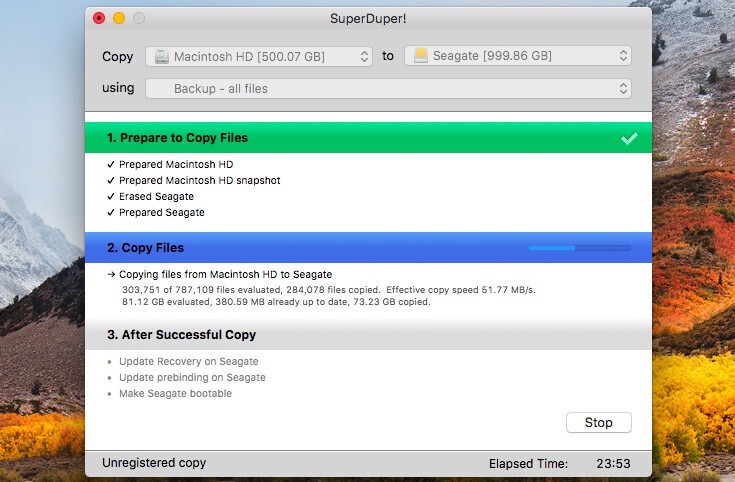Click the Prepared Seagate row
The image size is (735, 482).
click(x=156, y=212)
